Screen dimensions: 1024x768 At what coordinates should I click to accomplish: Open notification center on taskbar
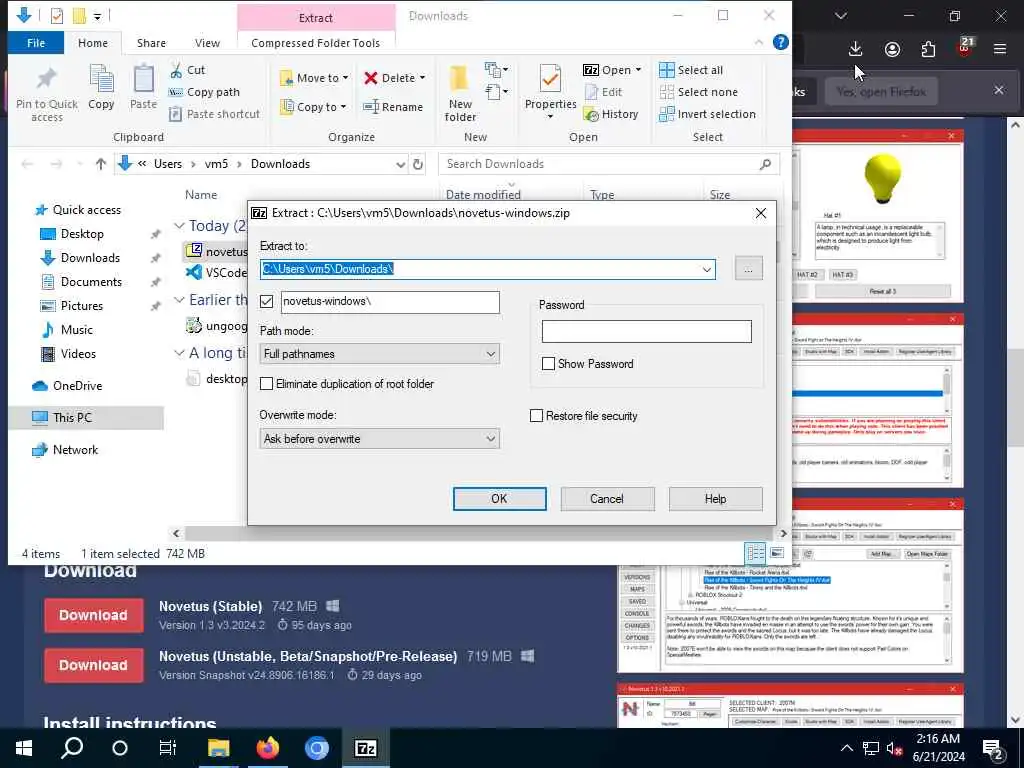pos(993,749)
